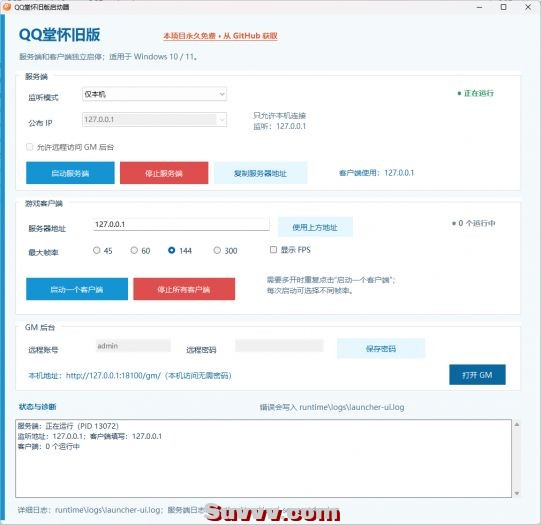Click the QQ堂 app icon in title bar
Screen dimensions: 541x525
(x=7, y=7)
